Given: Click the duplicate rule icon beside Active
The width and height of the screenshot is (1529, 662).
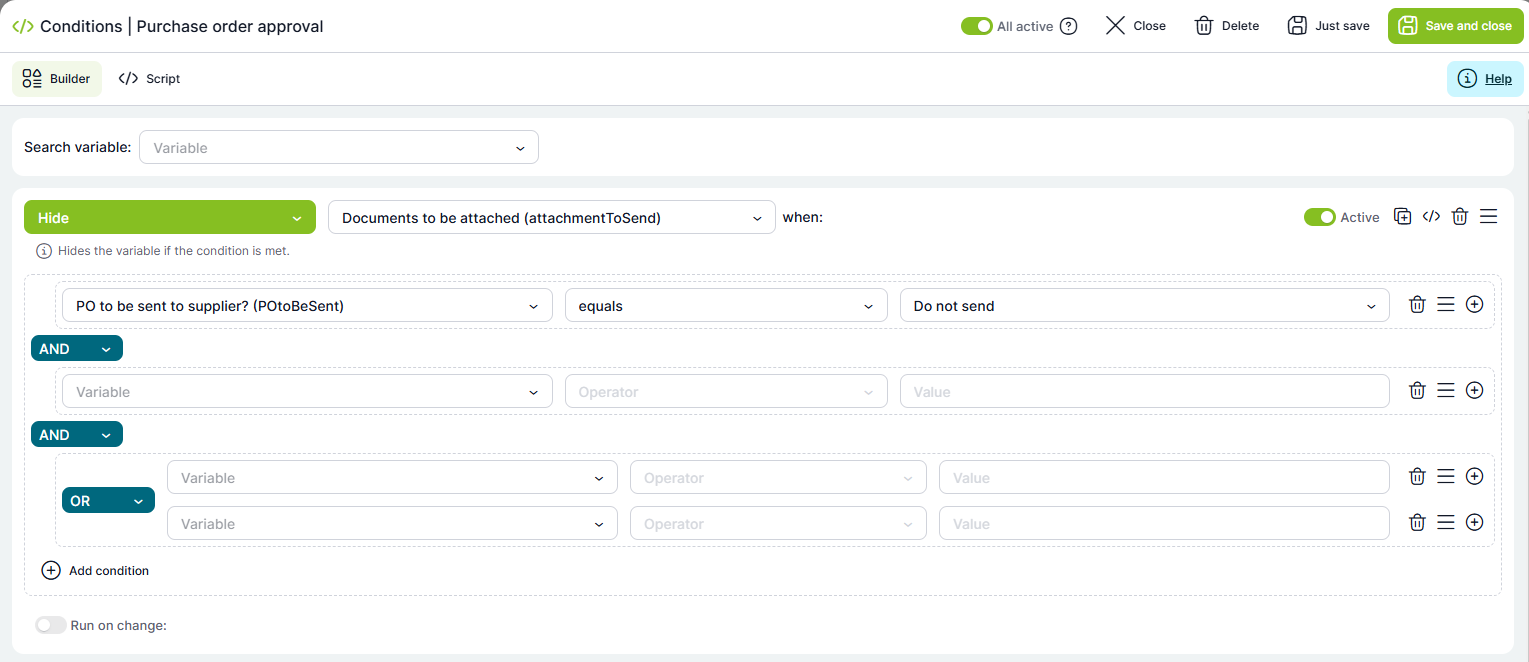Looking at the screenshot, I should coord(1403,217).
